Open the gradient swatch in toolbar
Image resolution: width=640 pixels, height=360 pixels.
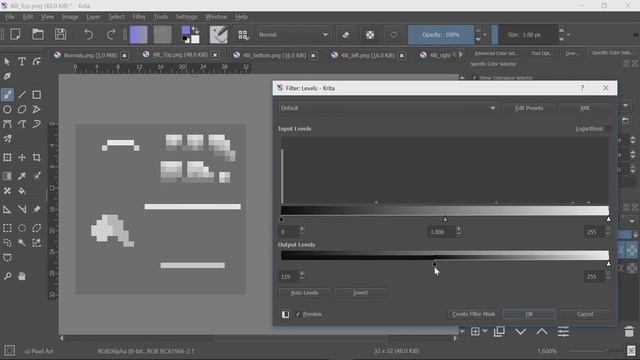click(x=138, y=35)
